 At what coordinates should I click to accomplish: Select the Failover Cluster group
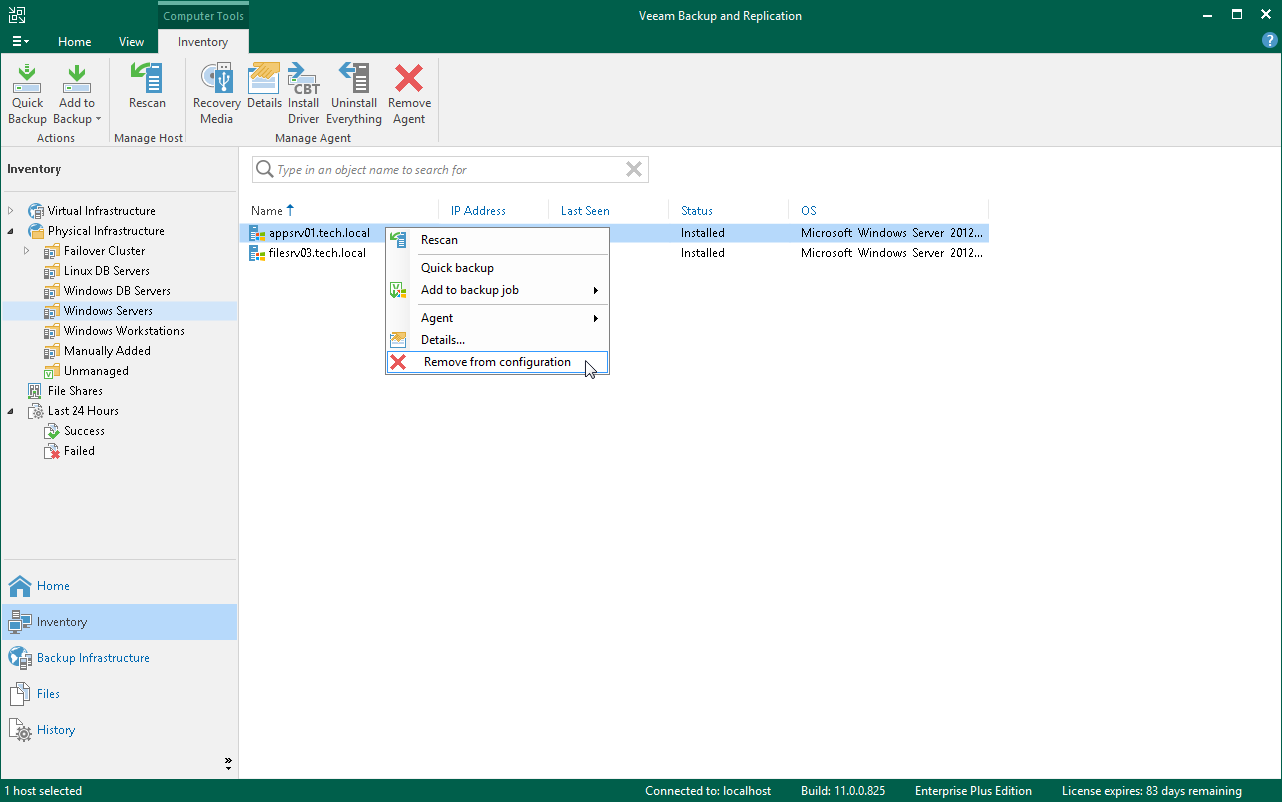coord(104,251)
